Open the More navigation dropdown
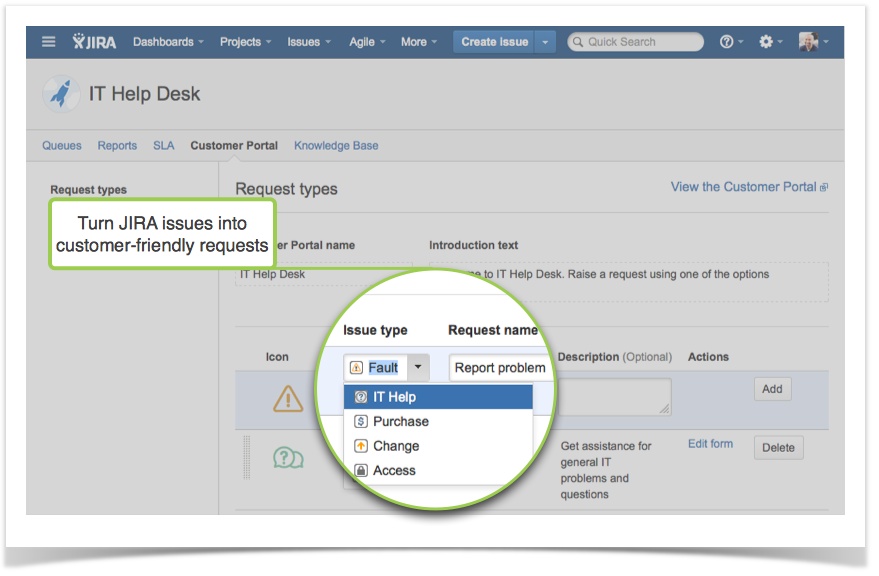This screenshot has width=879, height=576. [417, 41]
